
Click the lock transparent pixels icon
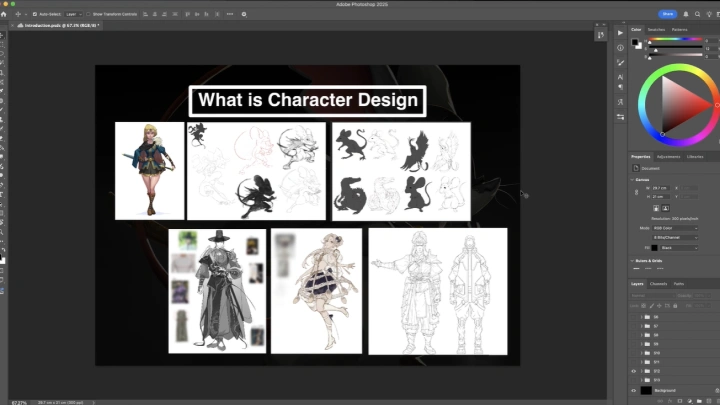[643, 306]
